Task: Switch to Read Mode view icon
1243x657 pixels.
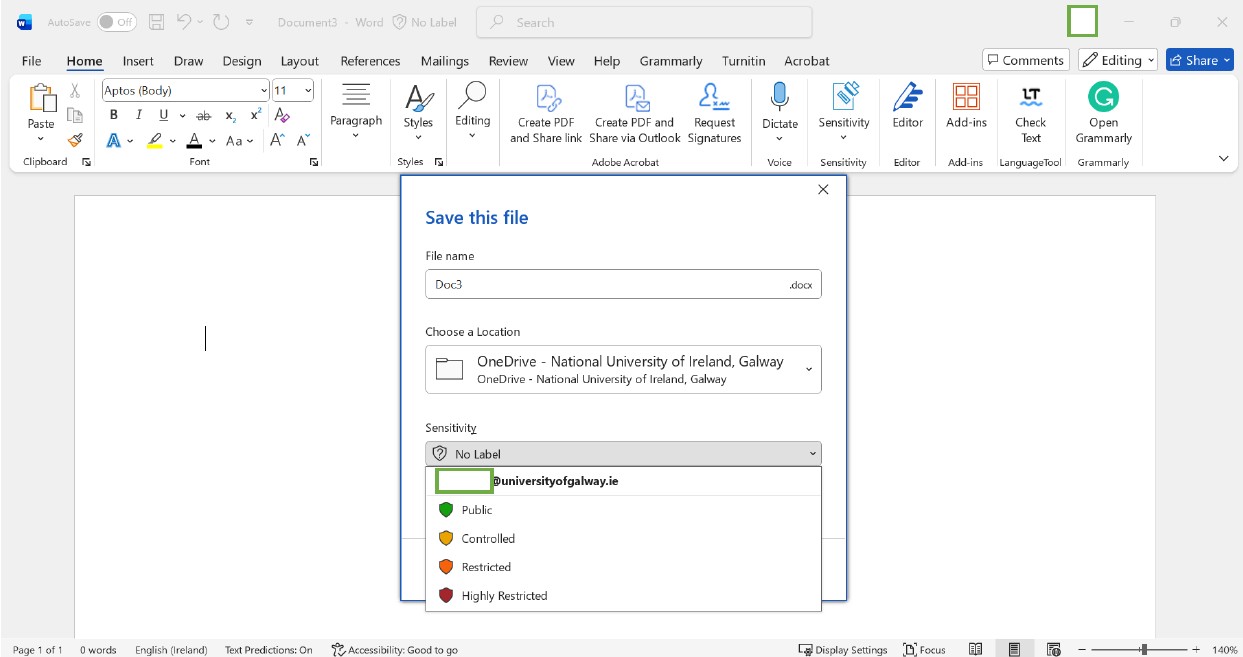Action: click(x=976, y=649)
